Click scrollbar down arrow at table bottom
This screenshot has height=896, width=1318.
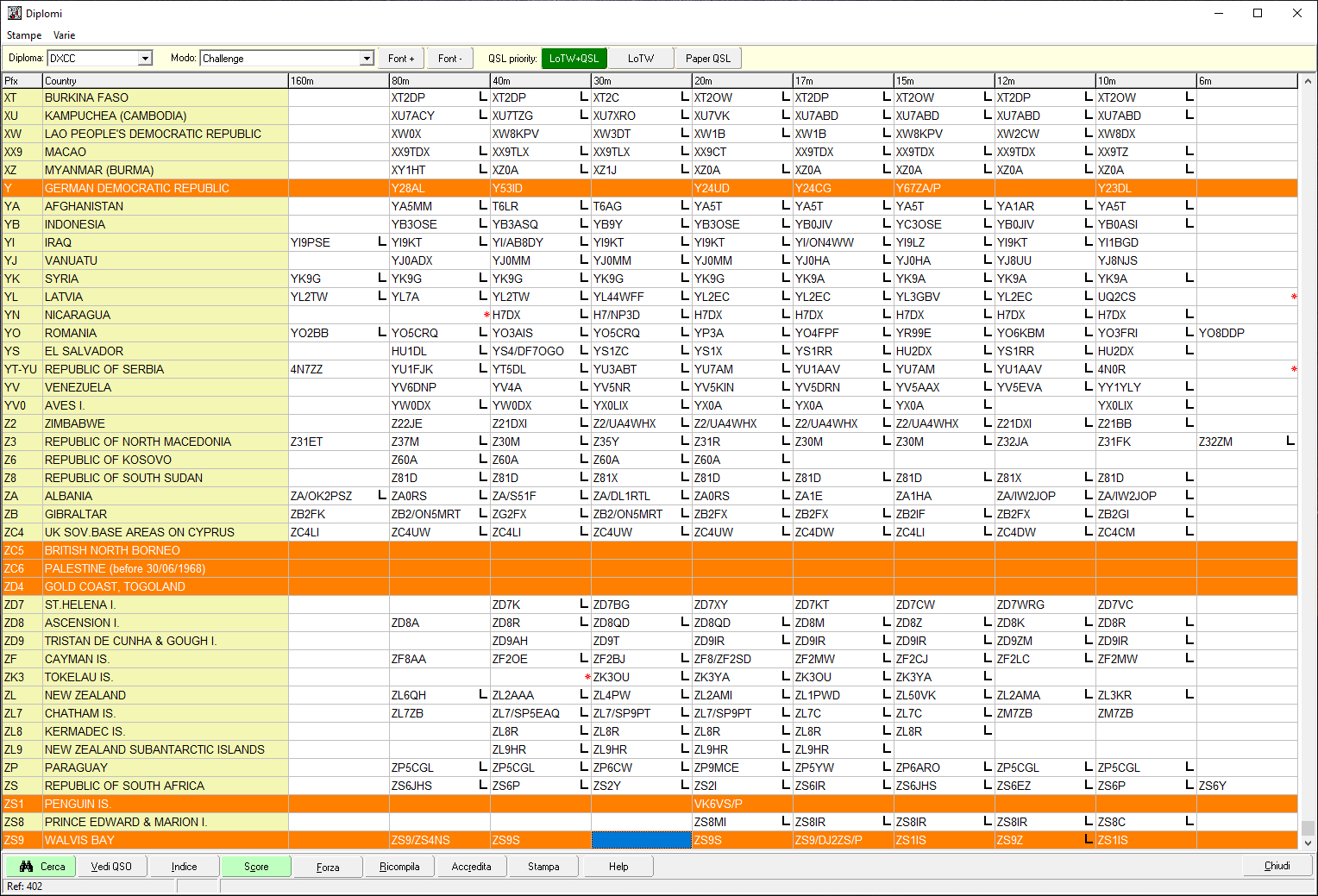tap(1308, 843)
